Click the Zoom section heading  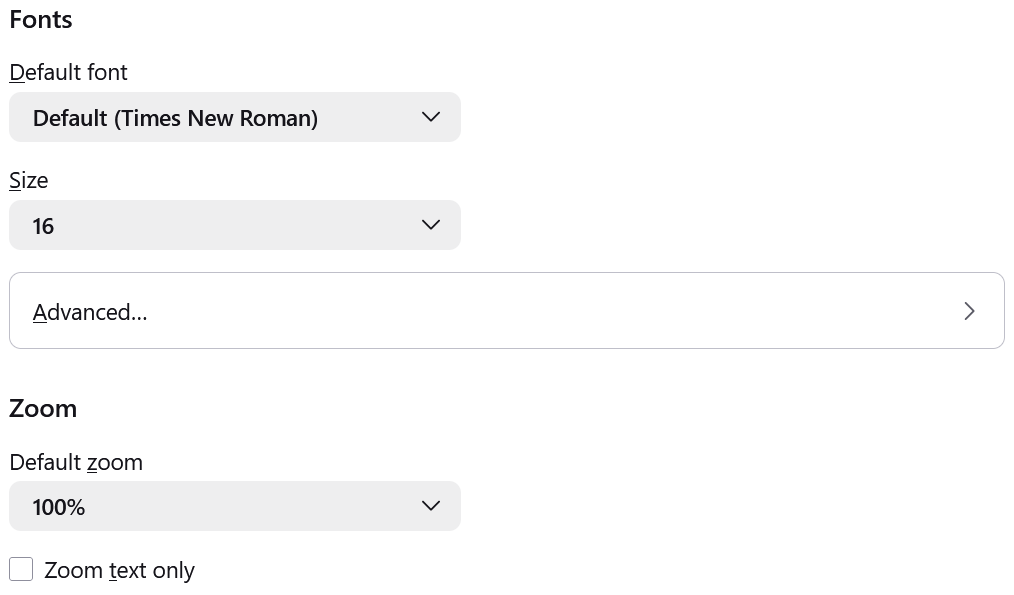[x=43, y=408]
